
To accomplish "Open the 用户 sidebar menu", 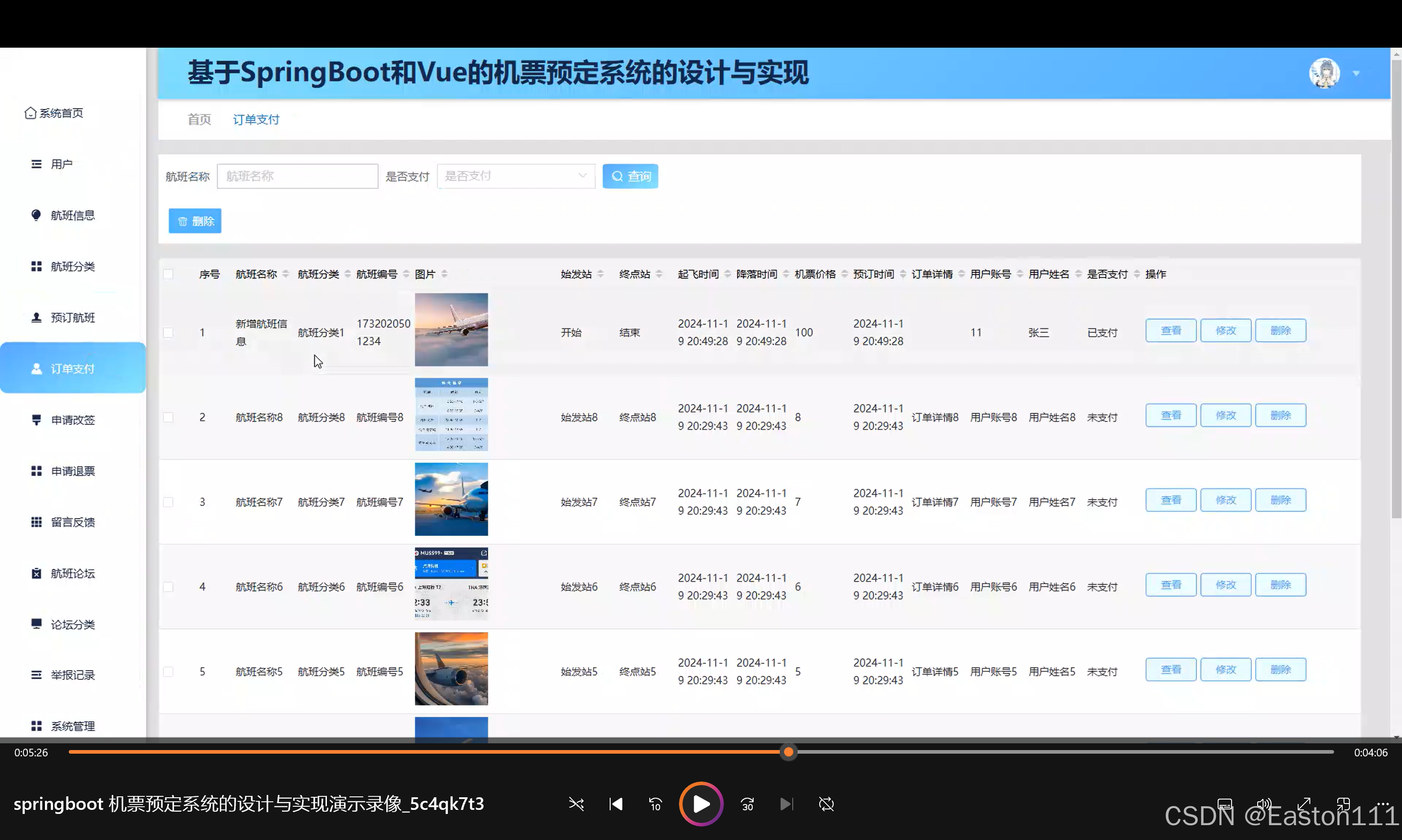I will pyautogui.click(x=61, y=164).
